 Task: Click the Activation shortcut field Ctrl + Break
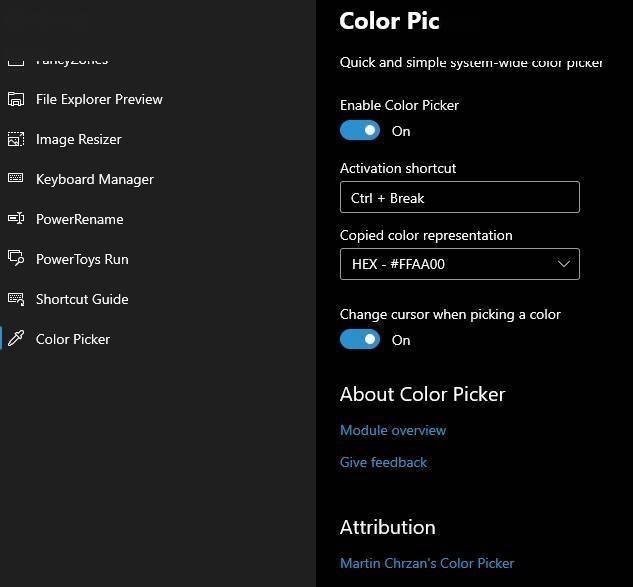(x=460, y=197)
